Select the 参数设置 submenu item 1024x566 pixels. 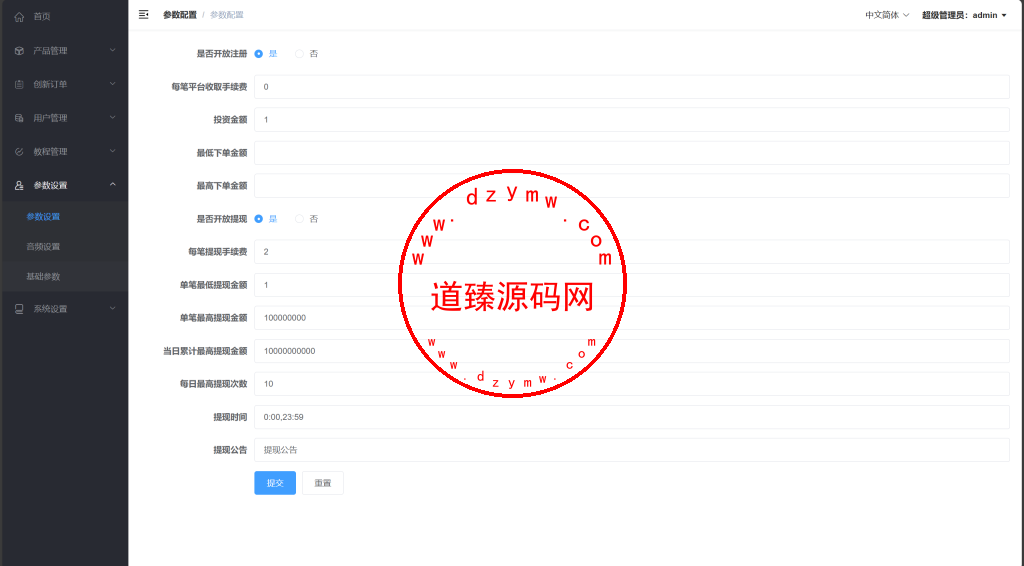click(43, 217)
